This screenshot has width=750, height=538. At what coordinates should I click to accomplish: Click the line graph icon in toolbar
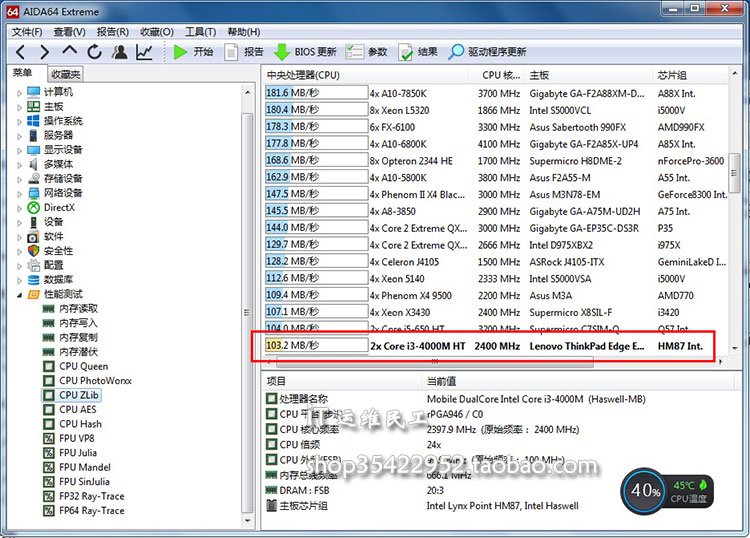tap(145, 52)
